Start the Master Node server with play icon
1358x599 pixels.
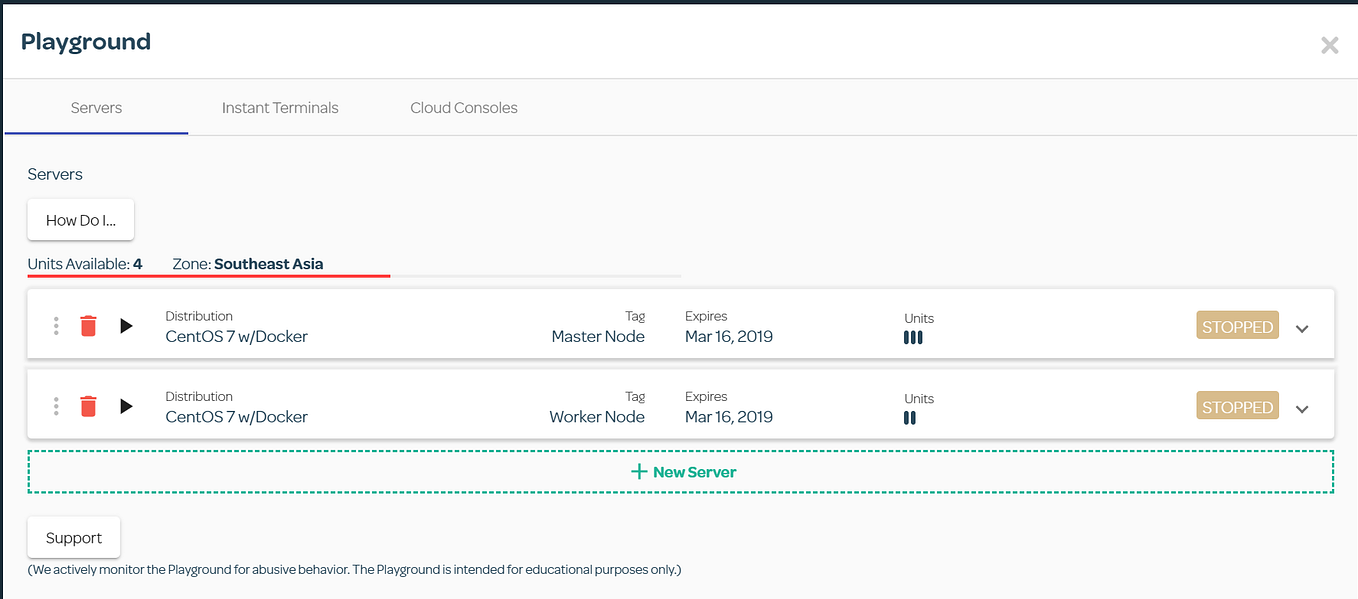(126, 326)
